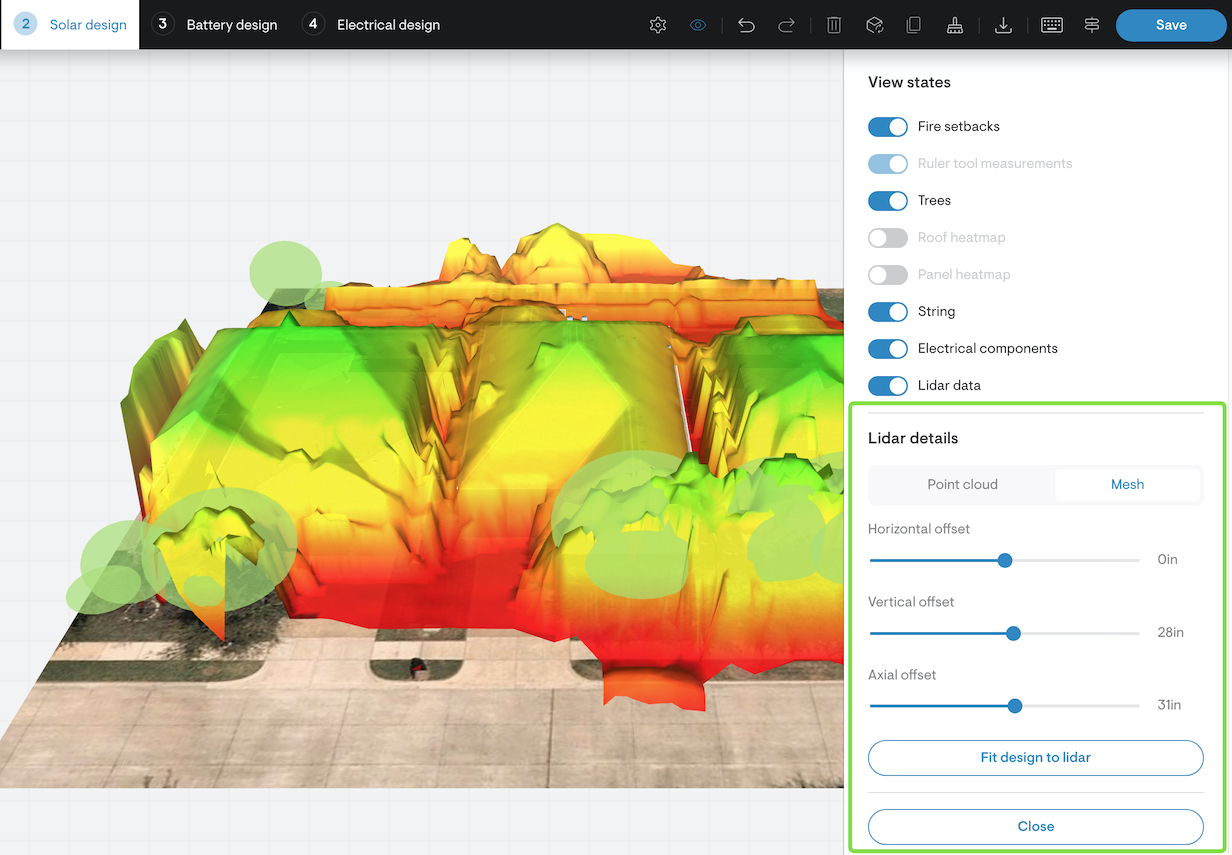This screenshot has width=1232, height=855.
Task: Redo the last undone action
Action: [786, 25]
